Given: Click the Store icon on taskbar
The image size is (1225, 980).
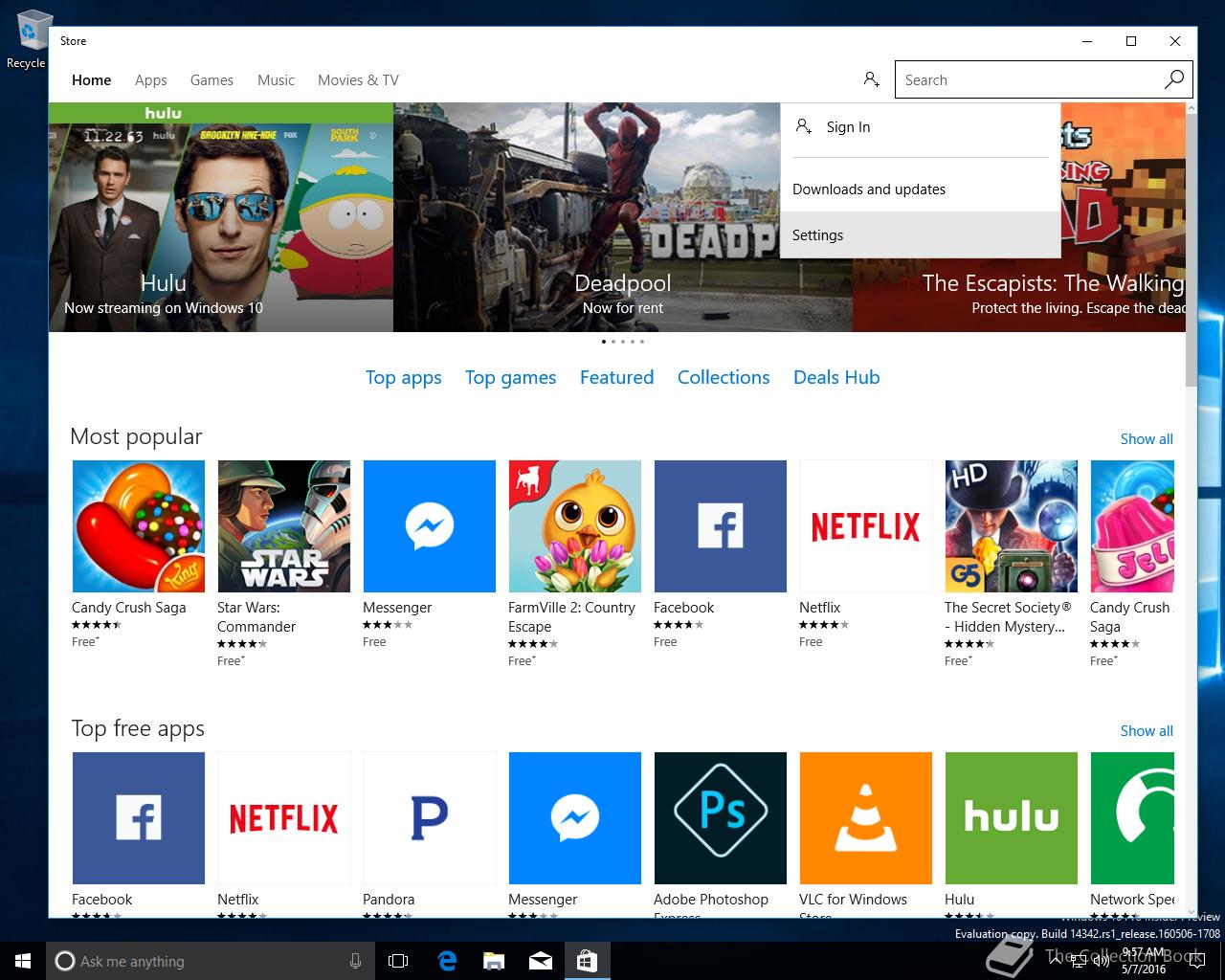Looking at the screenshot, I should (587, 961).
